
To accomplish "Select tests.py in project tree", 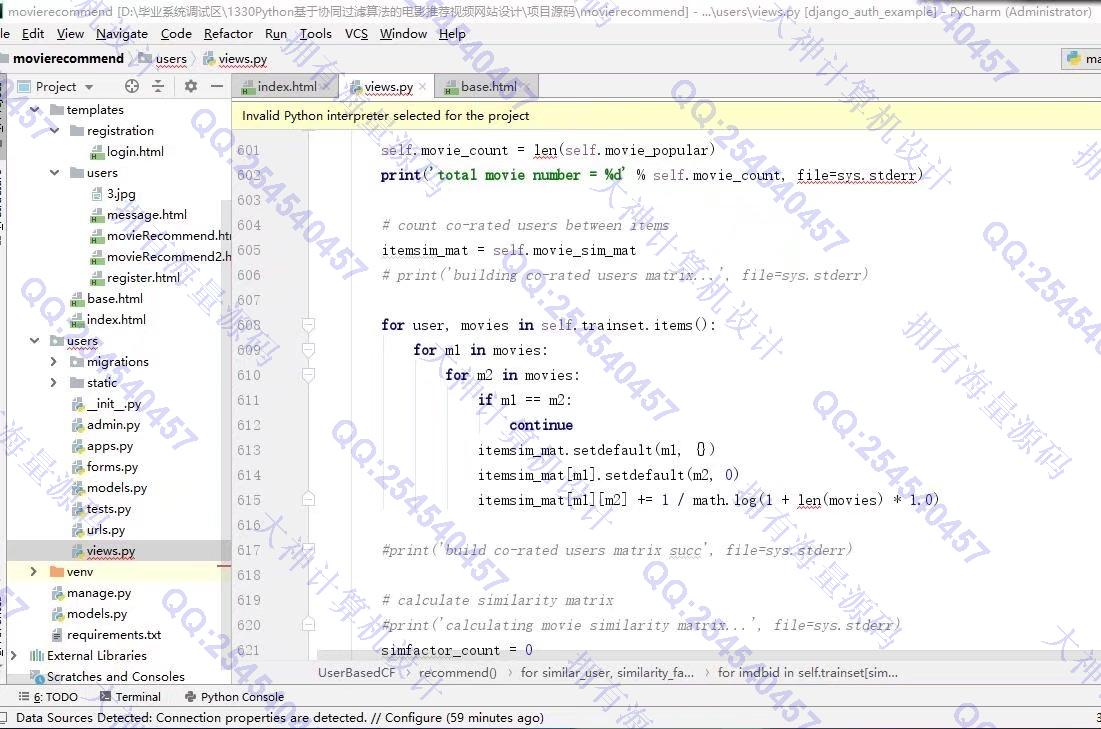I will [x=109, y=509].
